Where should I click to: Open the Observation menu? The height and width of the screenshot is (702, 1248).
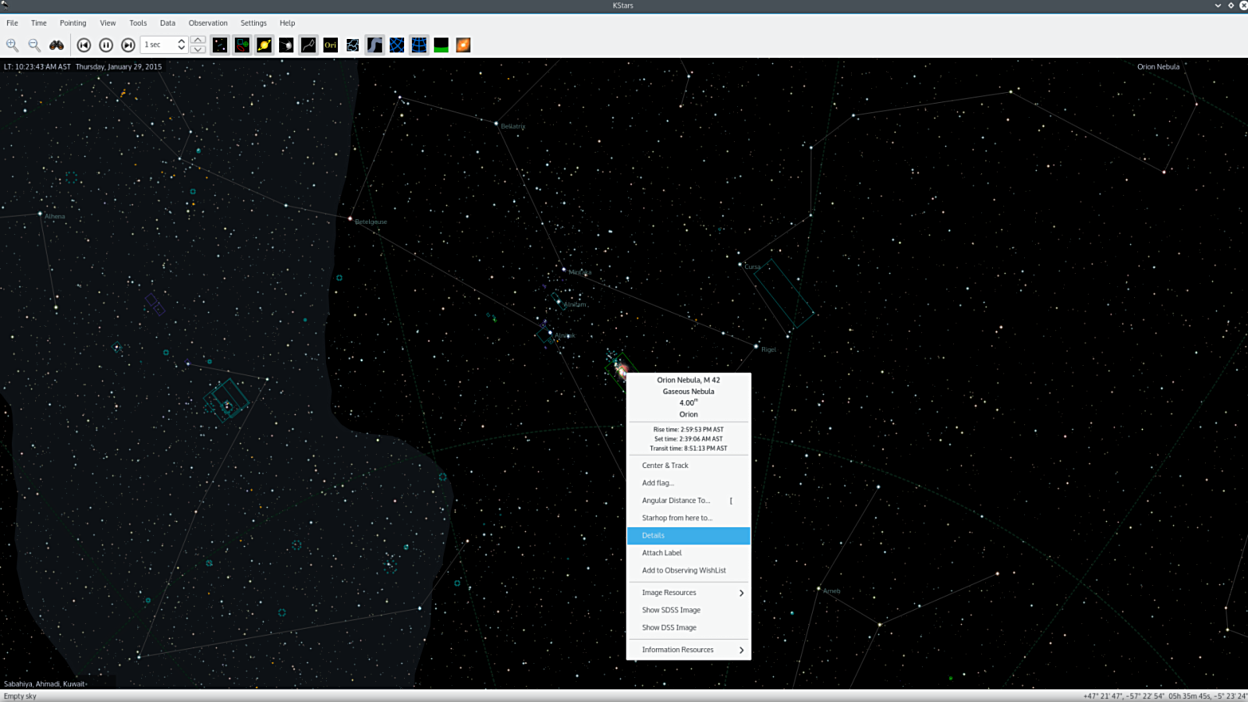click(208, 23)
